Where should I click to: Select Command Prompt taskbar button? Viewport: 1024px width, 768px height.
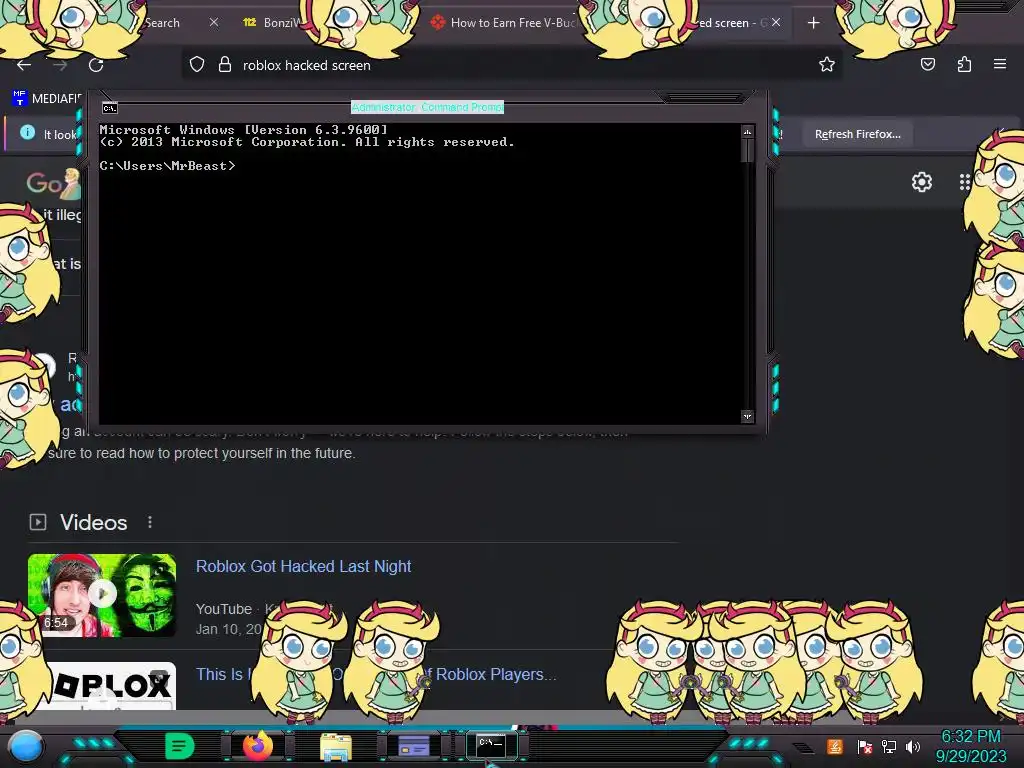pos(491,745)
